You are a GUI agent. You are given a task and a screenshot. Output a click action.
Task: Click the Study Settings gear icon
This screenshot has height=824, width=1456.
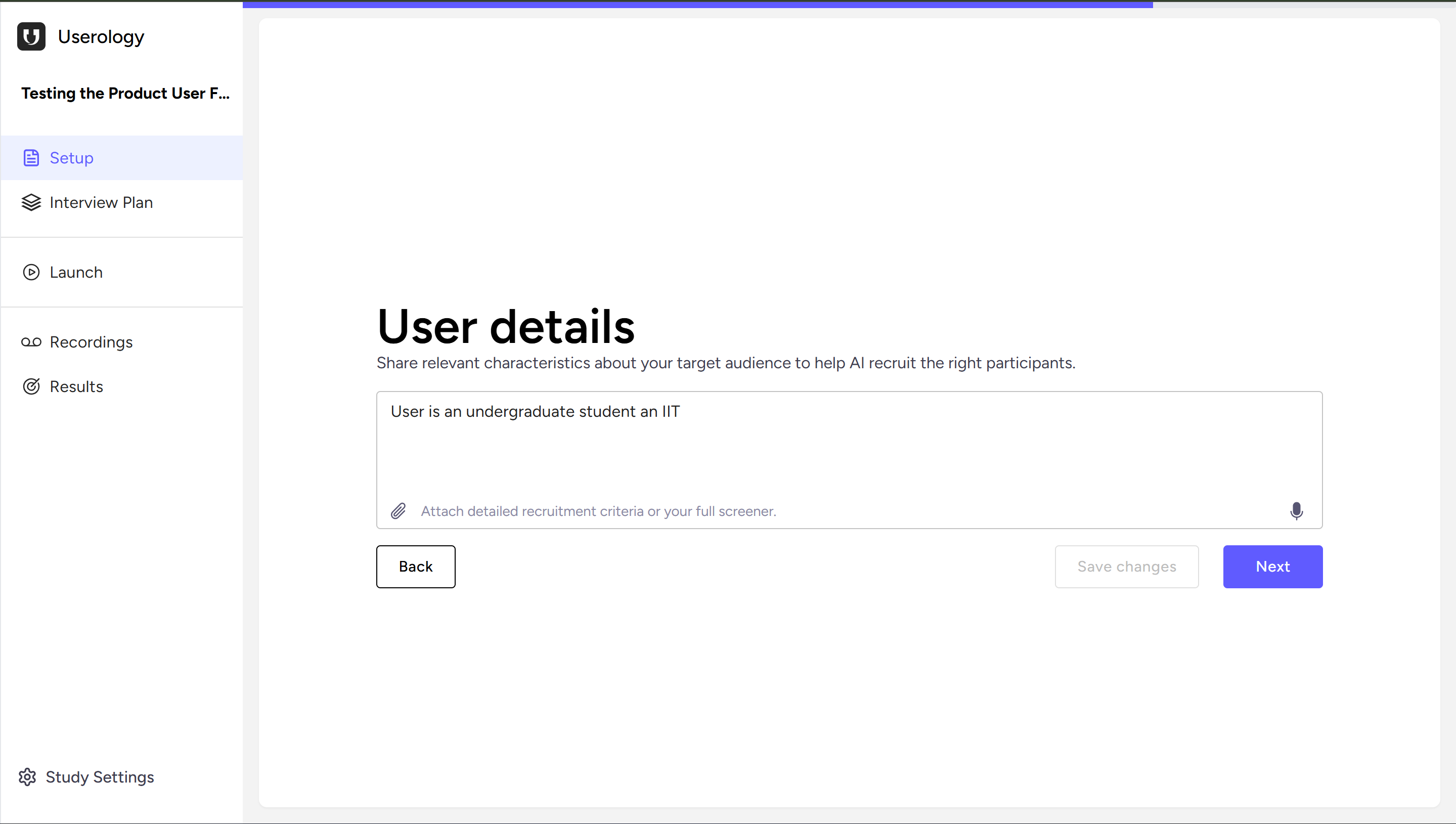coord(27,777)
